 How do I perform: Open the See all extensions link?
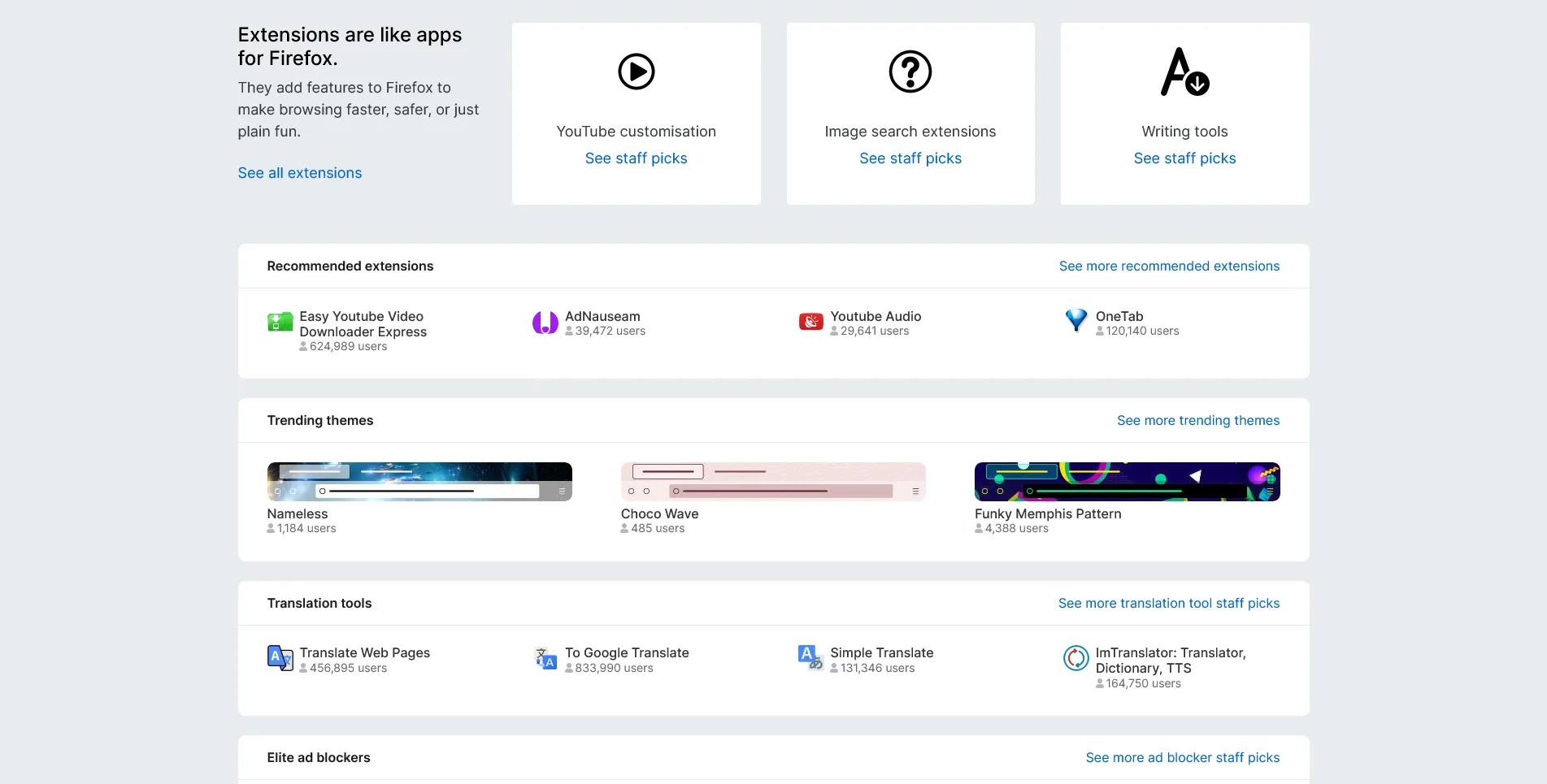point(299,172)
